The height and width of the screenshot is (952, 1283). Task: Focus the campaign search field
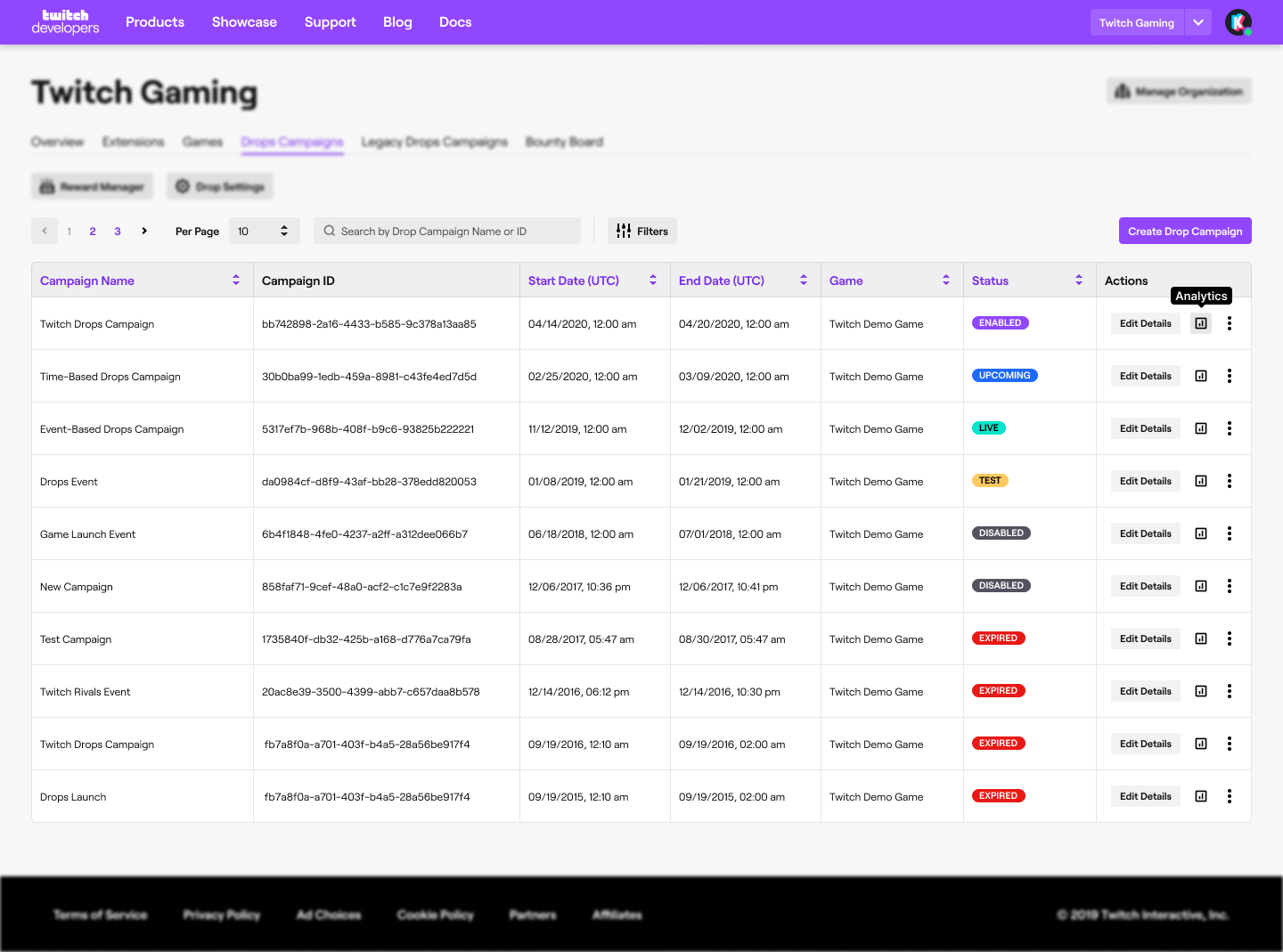(447, 231)
